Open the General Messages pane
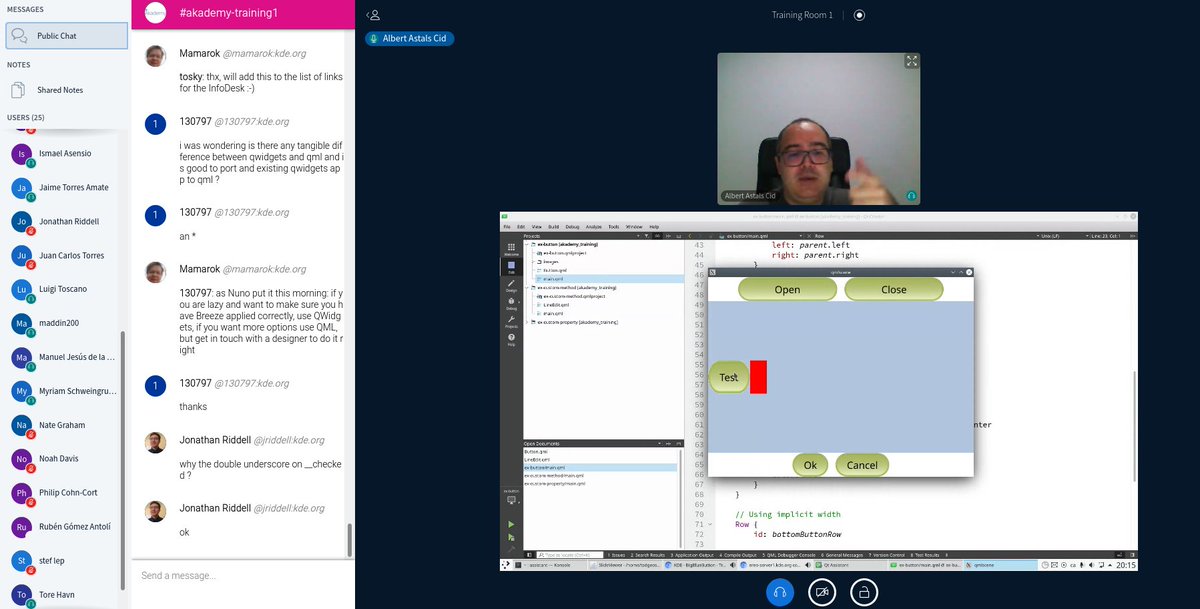The height and width of the screenshot is (609, 1200). click(843, 554)
